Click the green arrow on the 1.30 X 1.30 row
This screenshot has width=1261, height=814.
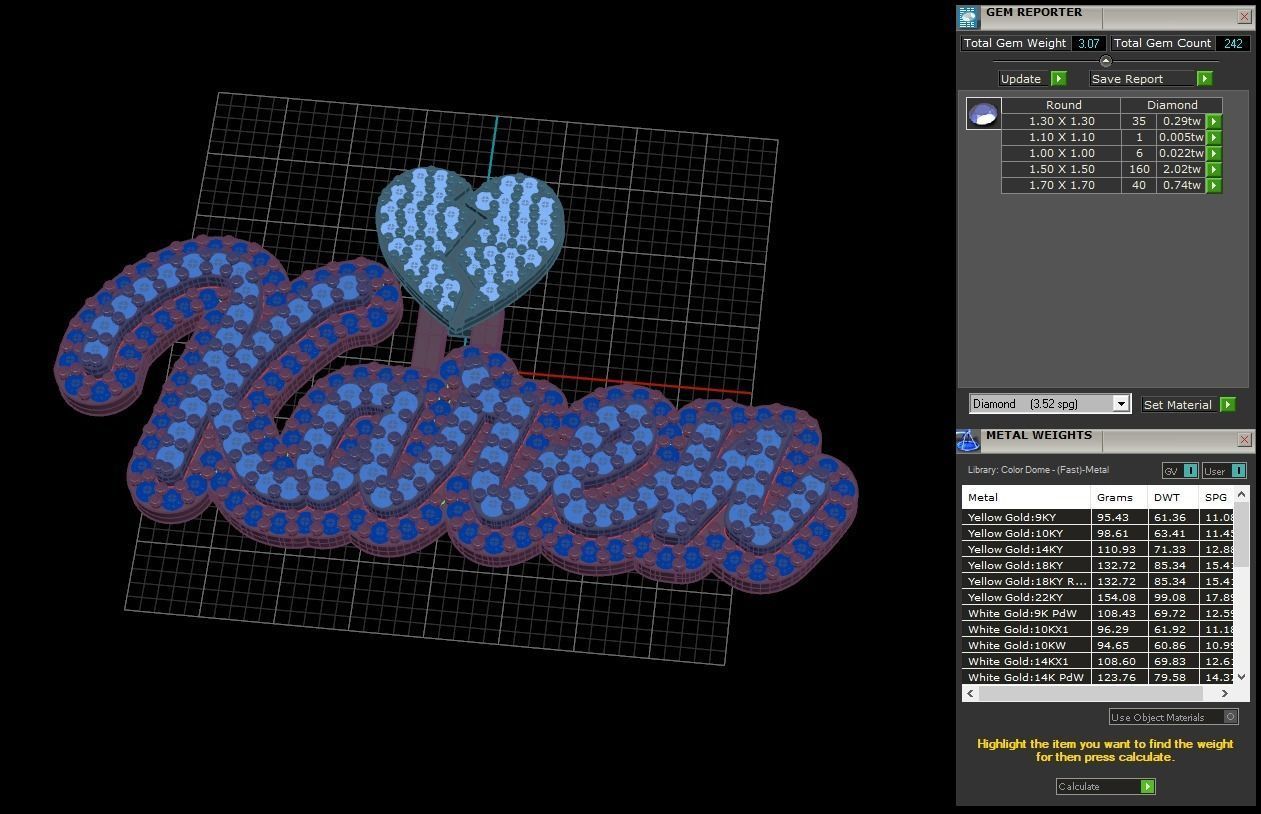[1214, 121]
